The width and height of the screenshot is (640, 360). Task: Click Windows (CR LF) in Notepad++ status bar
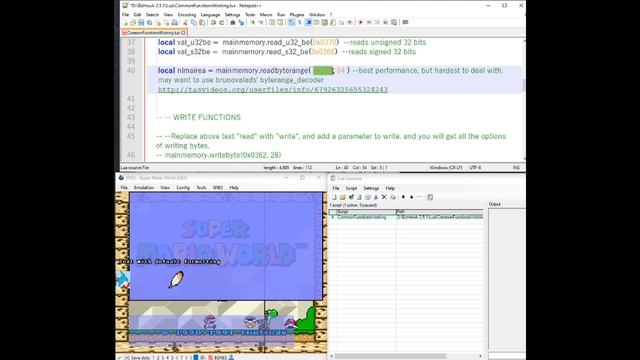click(446, 167)
